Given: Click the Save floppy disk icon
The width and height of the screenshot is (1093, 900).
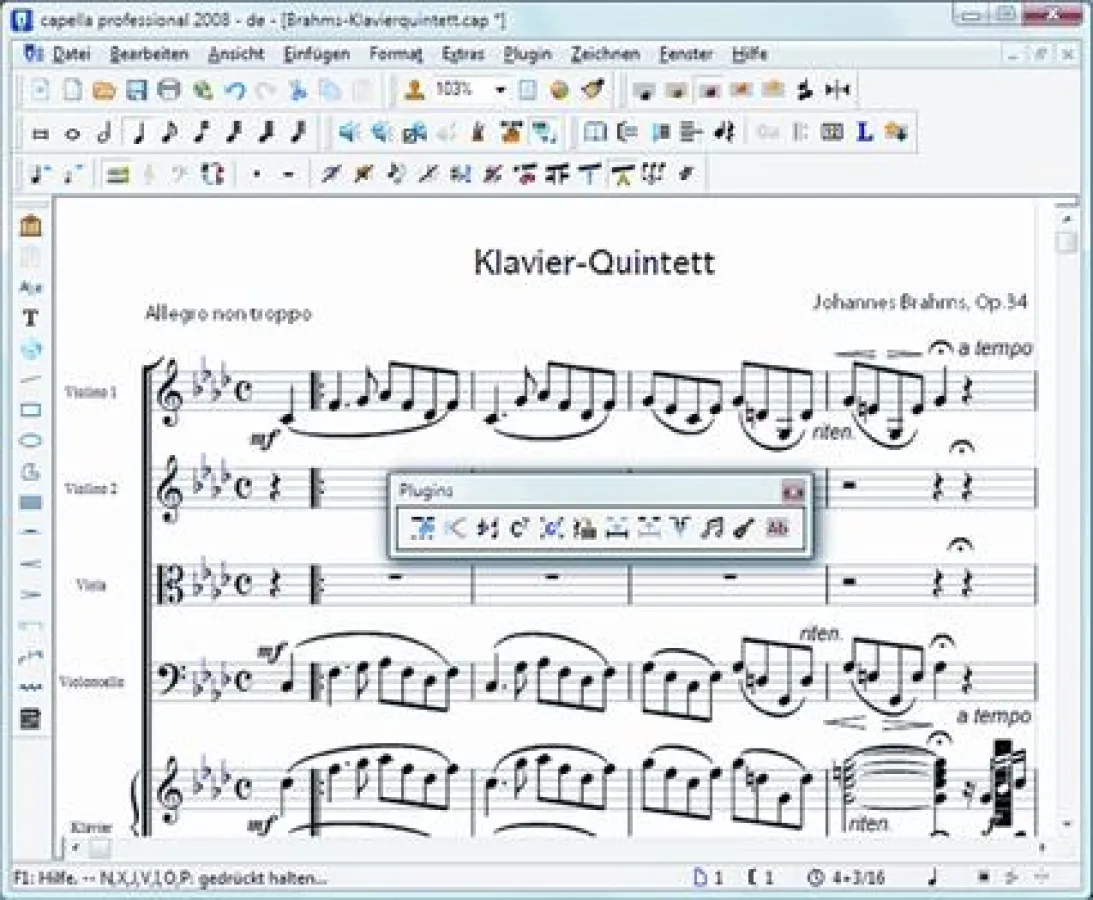Looking at the screenshot, I should [x=137, y=90].
